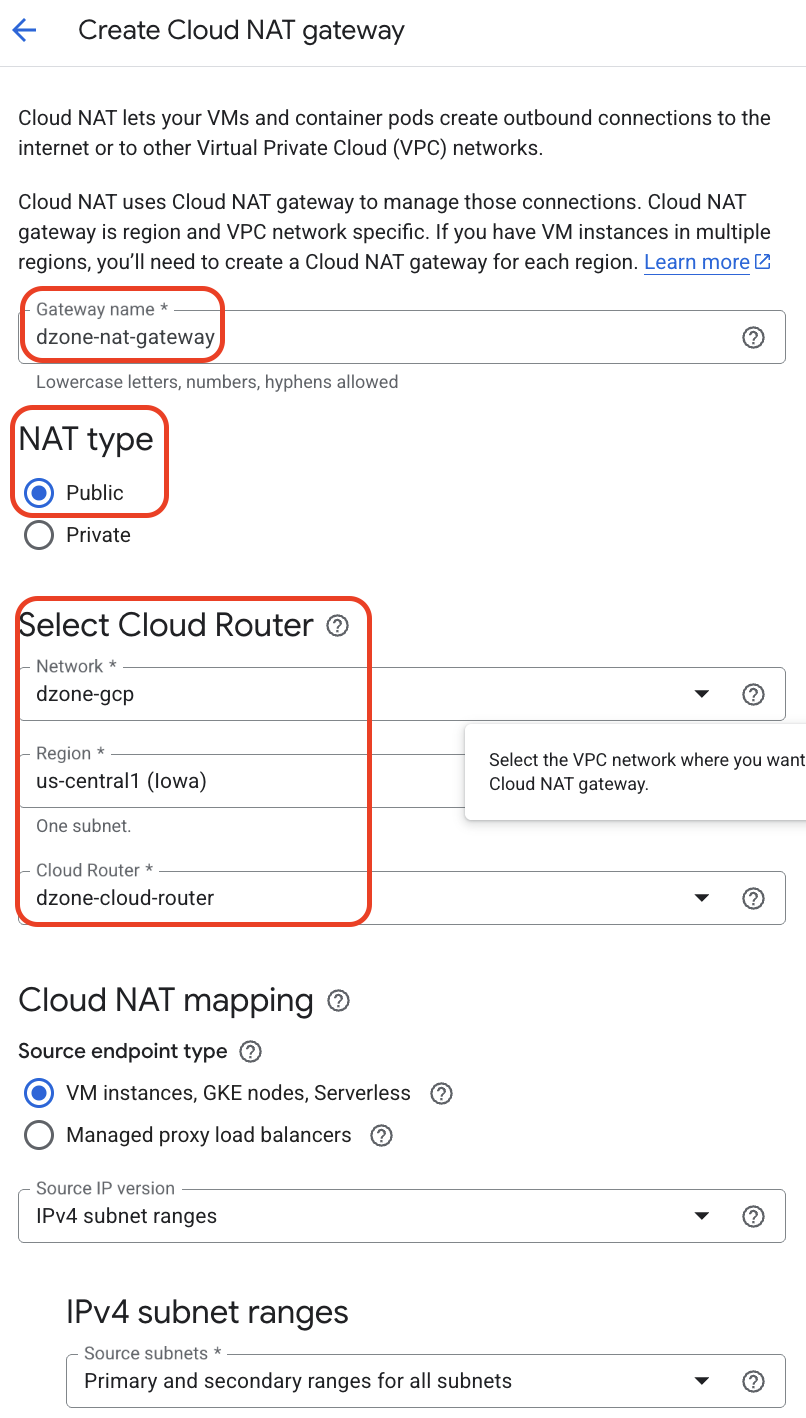Image resolution: width=806 pixels, height=1418 pixels.
Task: Select the Private NAT type
Action: click(x=38, y=535)
